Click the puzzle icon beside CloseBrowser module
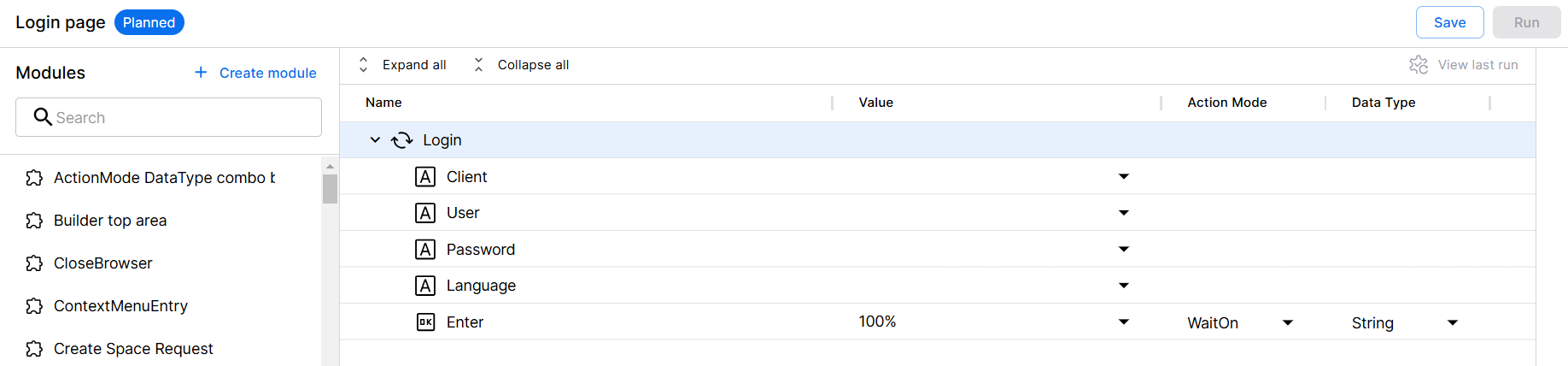 34,263
